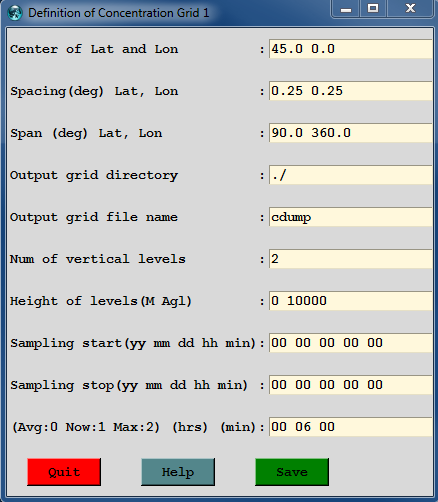This screenshot has height=502, width=438.
Task: Minimize the Concentration Grid window
Action: 346,9
